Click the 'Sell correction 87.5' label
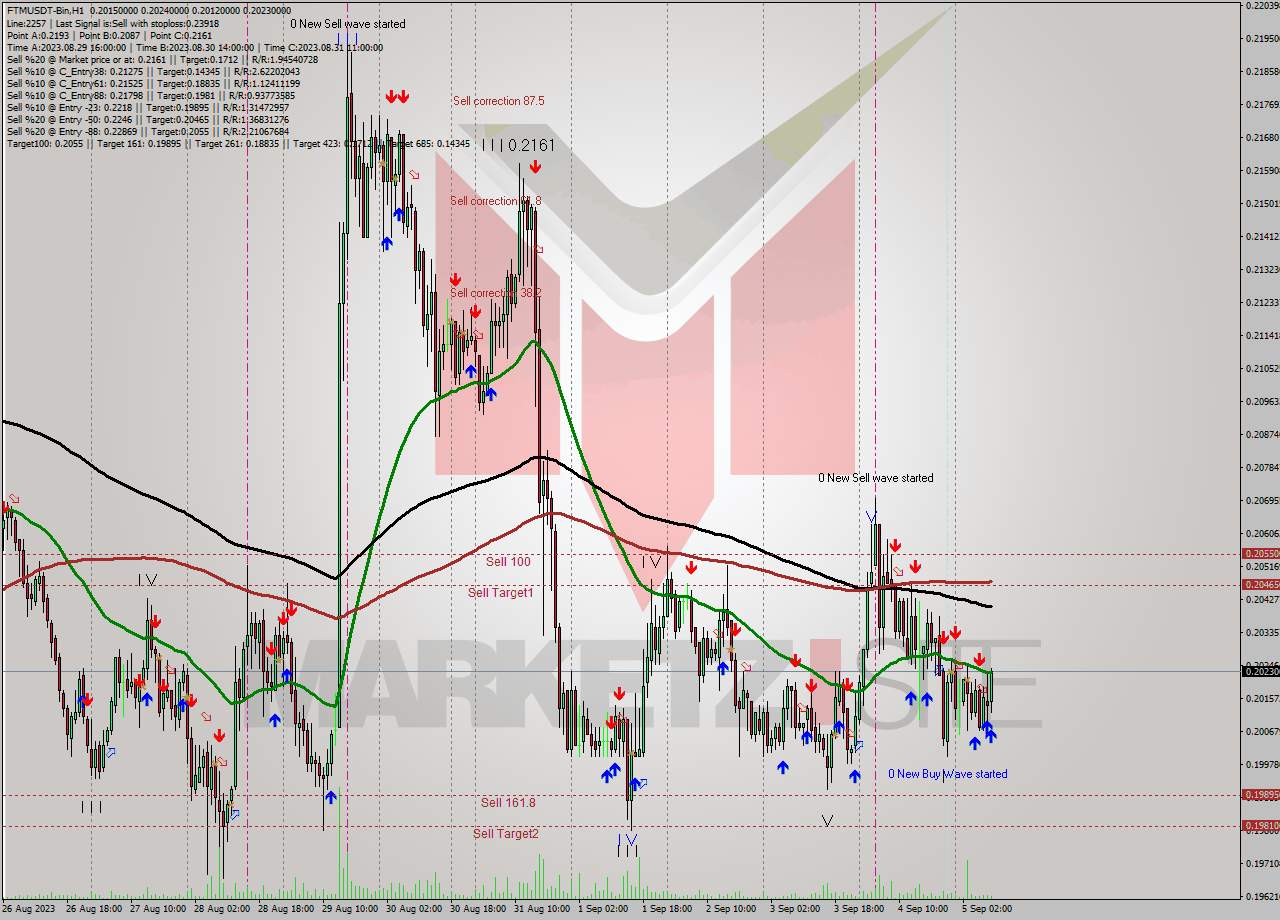The height and width of the screenshot is (920, 1280). pyautogui.click(x=498, y=101)
